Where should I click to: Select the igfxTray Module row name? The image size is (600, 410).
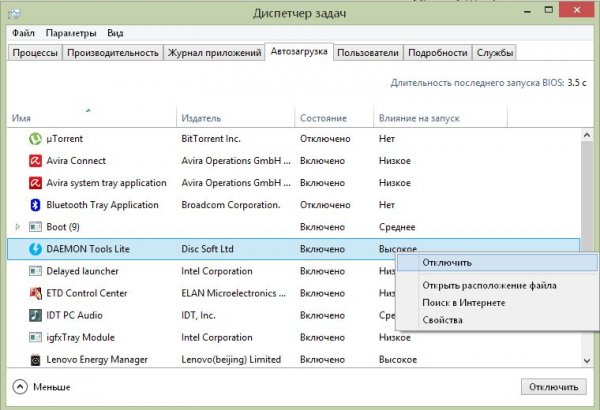80,337
